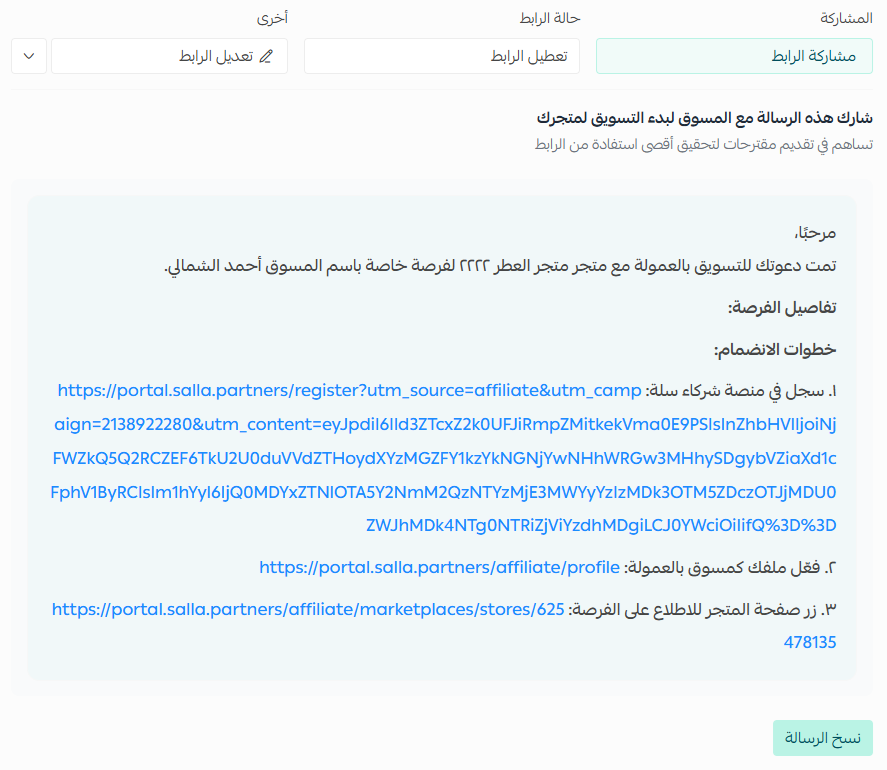The height and width of the screenshot is (770, 887).
Task: Click the تعطيل الرابط disable link button
Action: (442, 56)
